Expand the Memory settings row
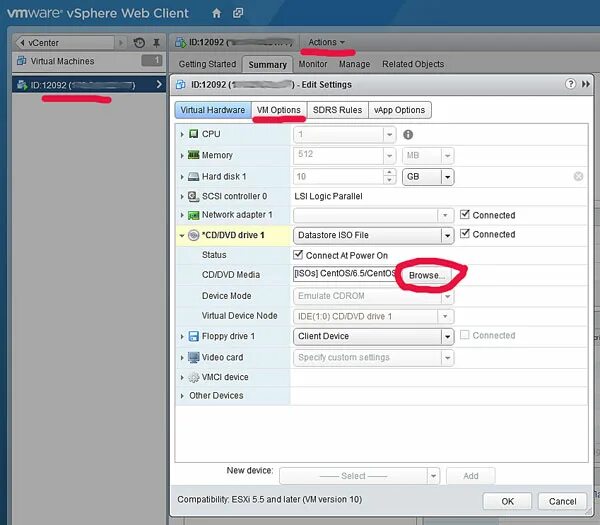Viewport: 600px width, 525px height. pos(182,156)
